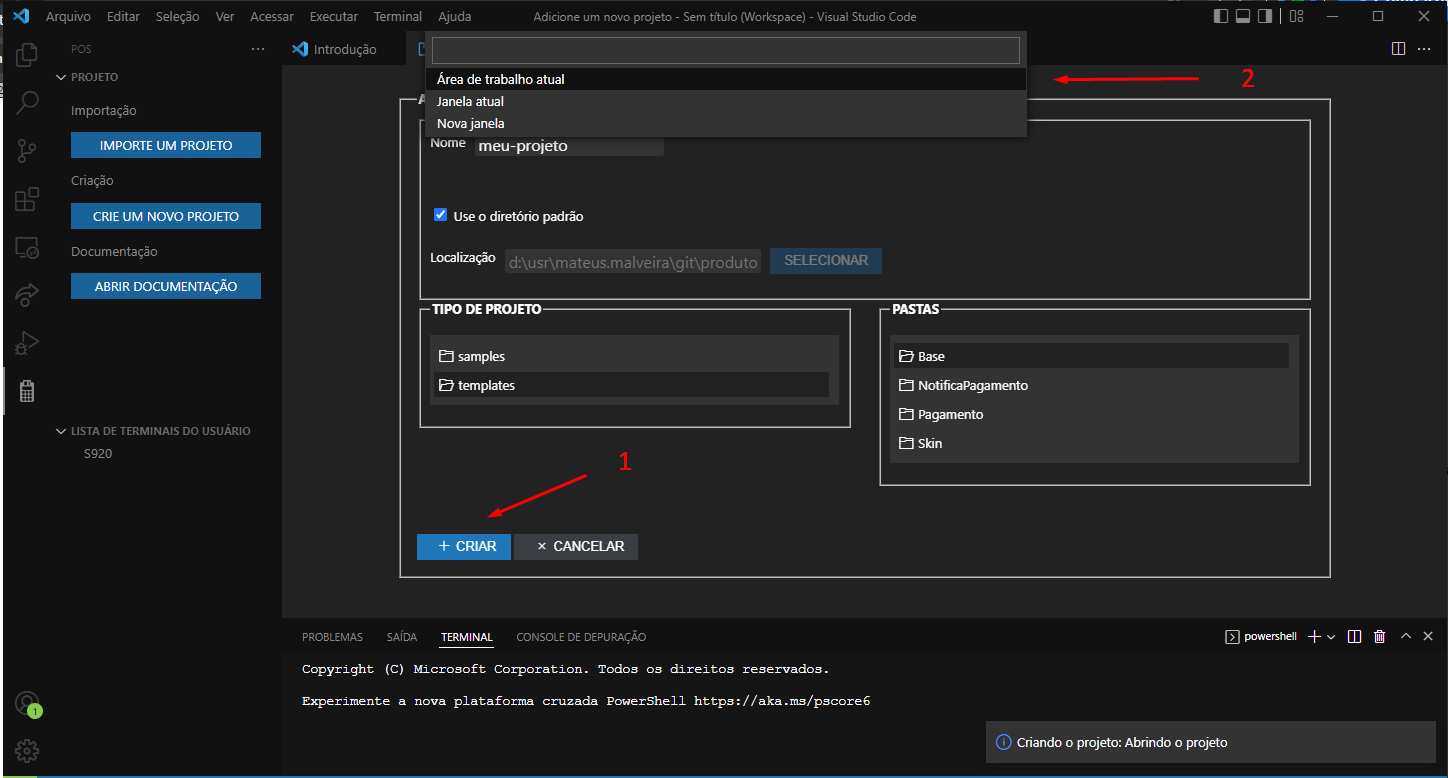Click the POS calculator extension icon
The height and width of the screenshot is (778, 1448).
click(x=27, y=391)
